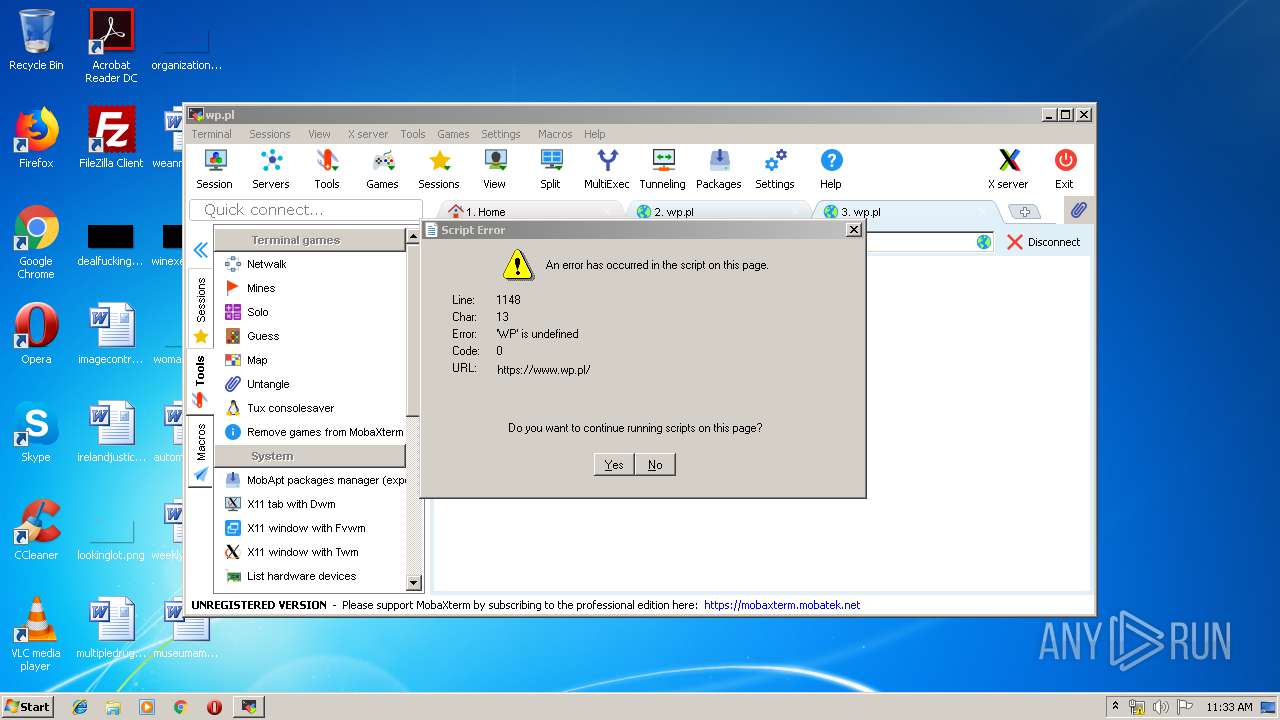Collapse the sidebar with double chevron
1280x720 pixels.
201,250
